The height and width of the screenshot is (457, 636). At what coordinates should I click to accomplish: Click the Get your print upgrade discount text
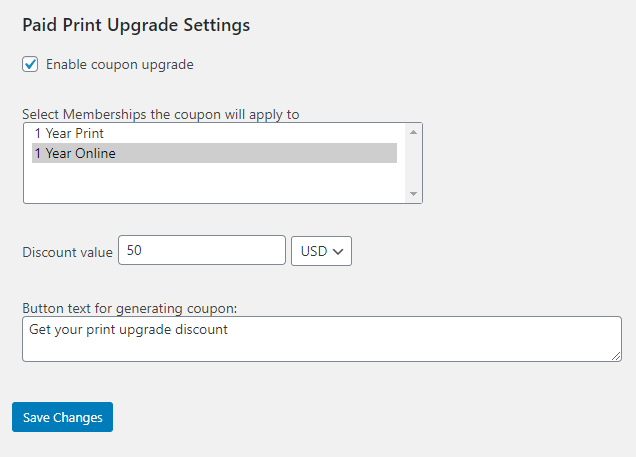coord(128,329)
